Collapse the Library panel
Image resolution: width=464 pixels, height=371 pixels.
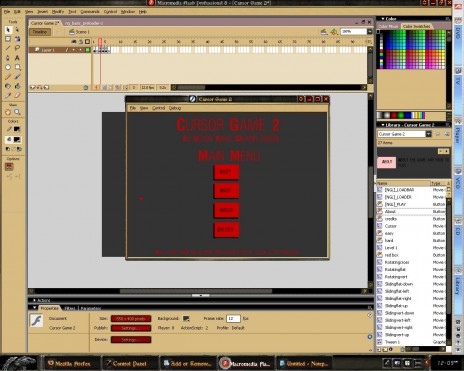tap(383, 125)
